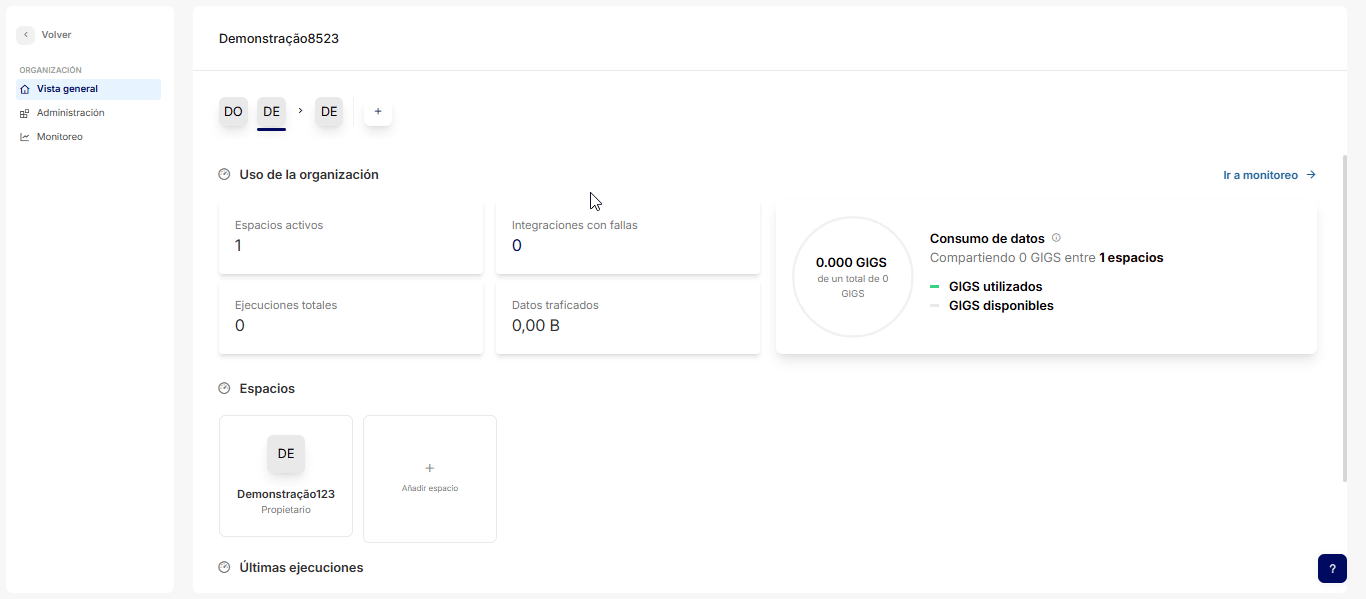1366x599 pixels.
Task: Expand the breadcrumb chevron between DE avatars
Action: tap(300, 111)
